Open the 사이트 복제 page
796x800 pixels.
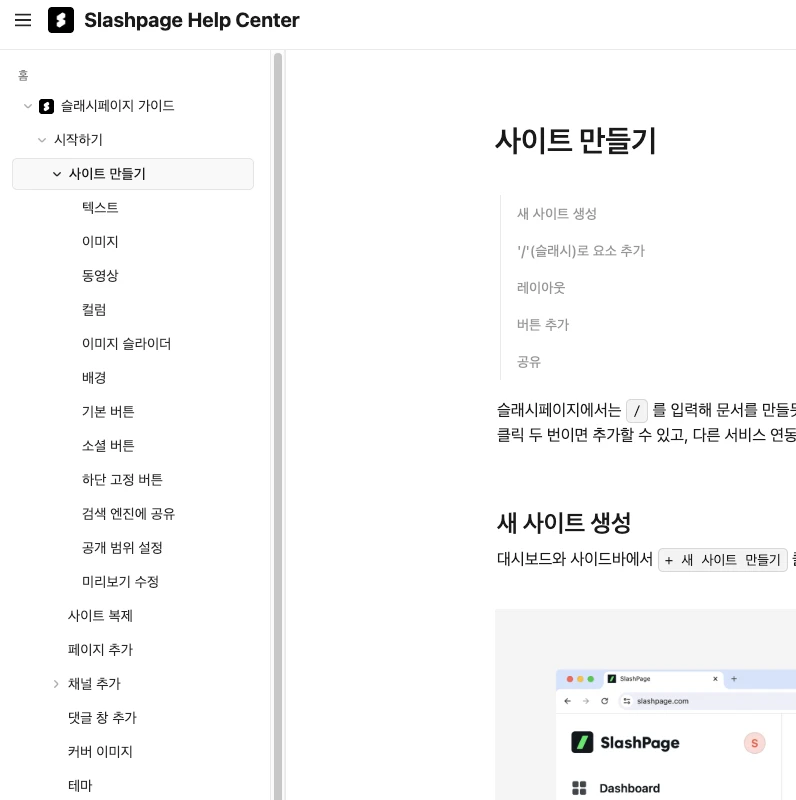pos(100,616)
